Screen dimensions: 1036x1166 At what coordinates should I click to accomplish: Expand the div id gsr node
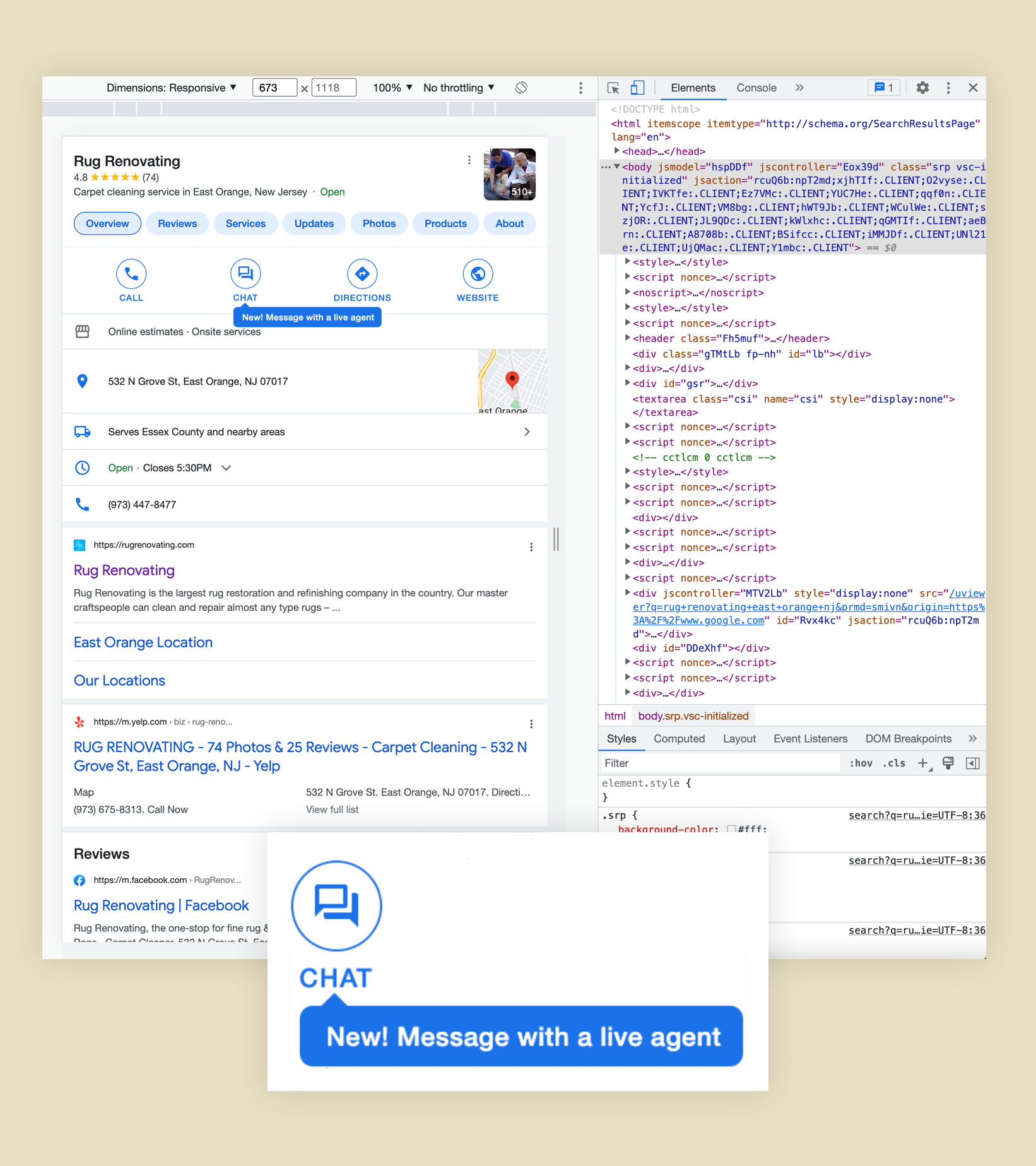(627, 382)
